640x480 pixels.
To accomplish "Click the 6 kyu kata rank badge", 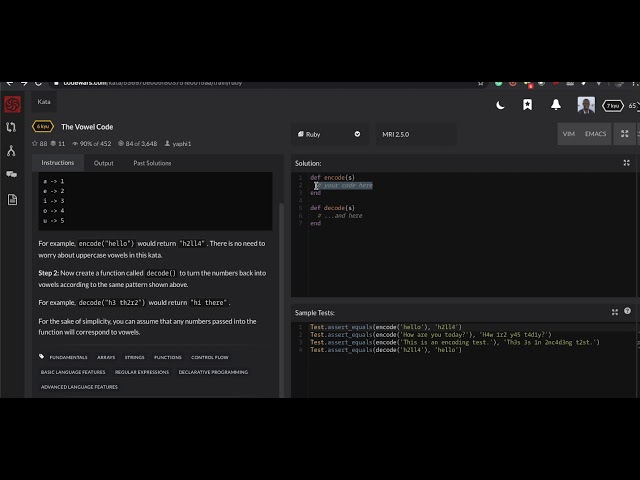I will pos(43,127).
